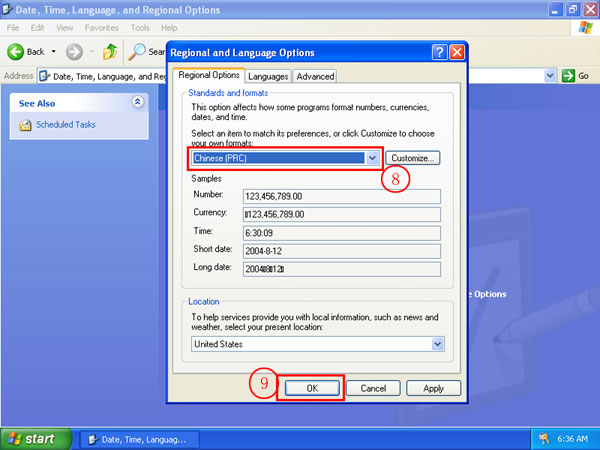The height and width of the screenshot is (450, 600).
Task: Click the Cancel button
Action: 372,388
